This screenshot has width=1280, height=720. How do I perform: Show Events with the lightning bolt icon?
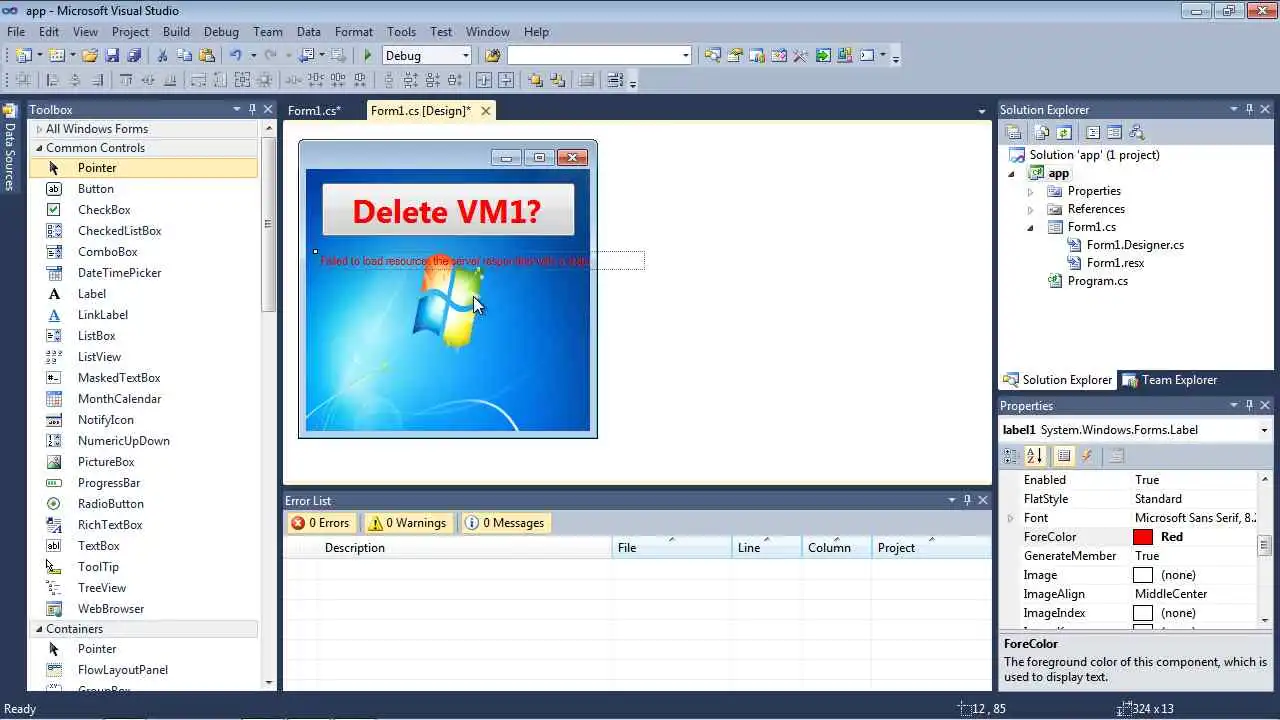point(1087,456)
